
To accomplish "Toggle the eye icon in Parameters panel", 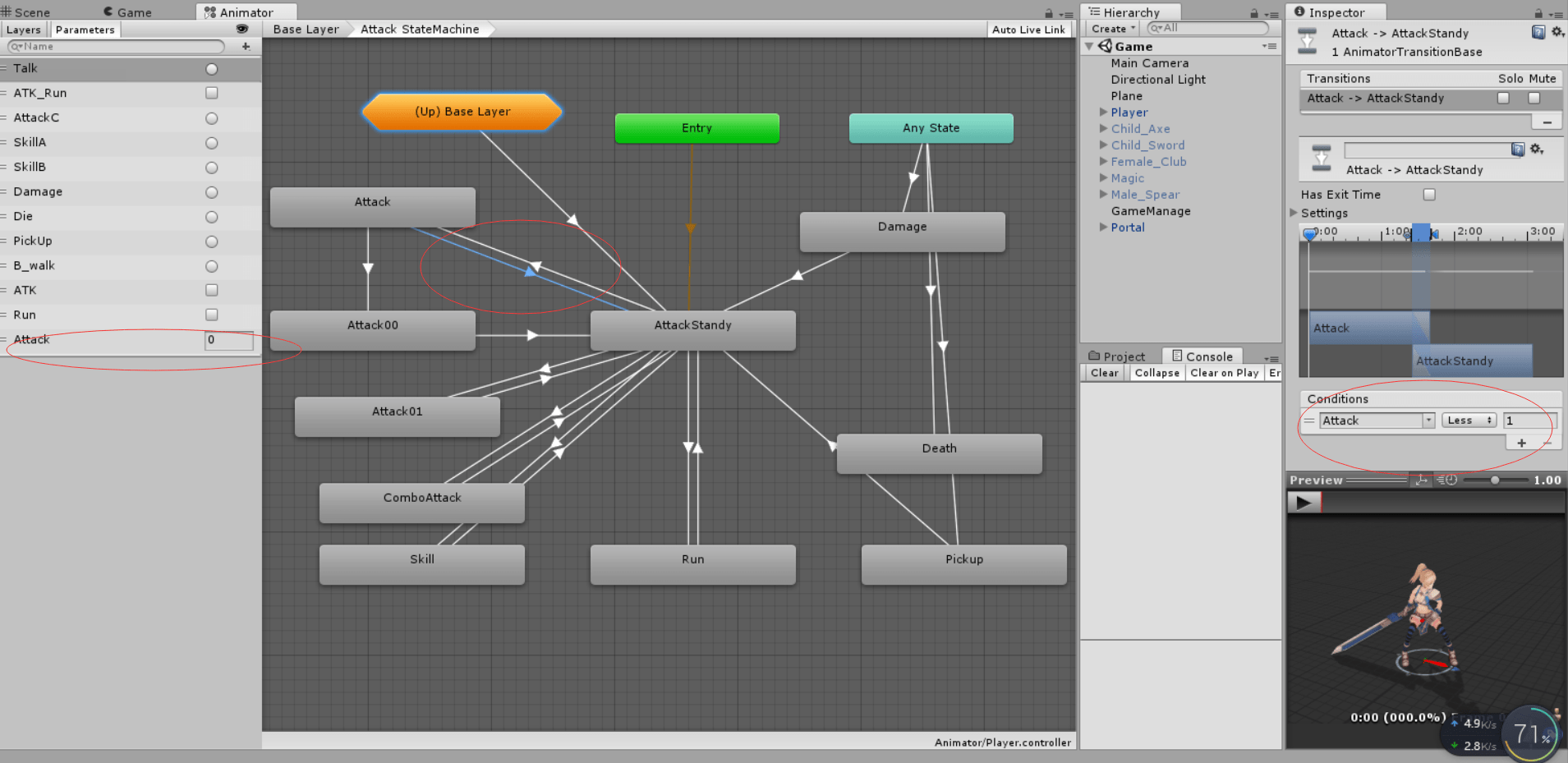I will coord(241,29).
